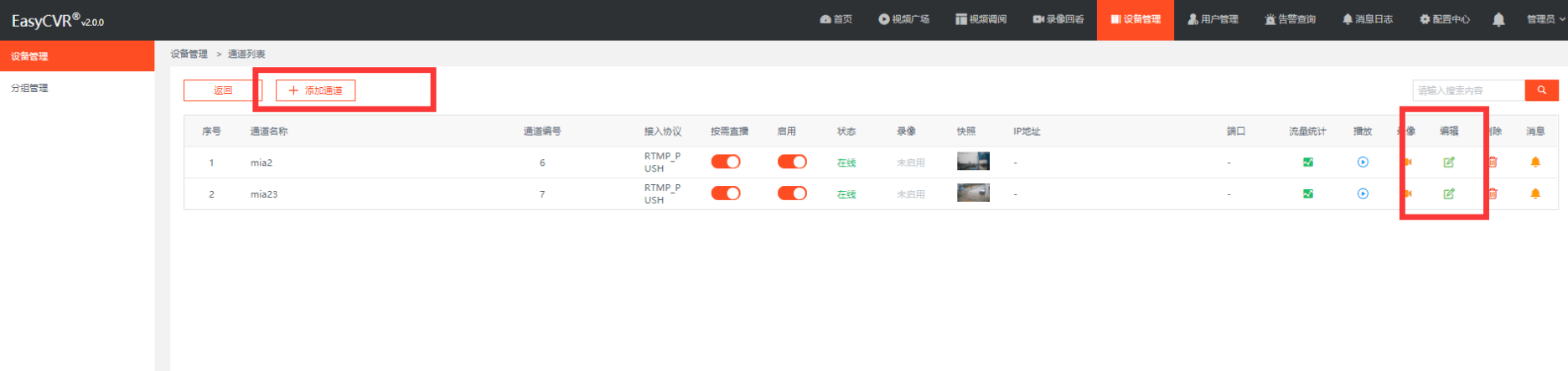The height and width of the screenshot is (371, 1568).
Task: Toggle on-demand live switch for mia23
Action: [x=726, y=193]
